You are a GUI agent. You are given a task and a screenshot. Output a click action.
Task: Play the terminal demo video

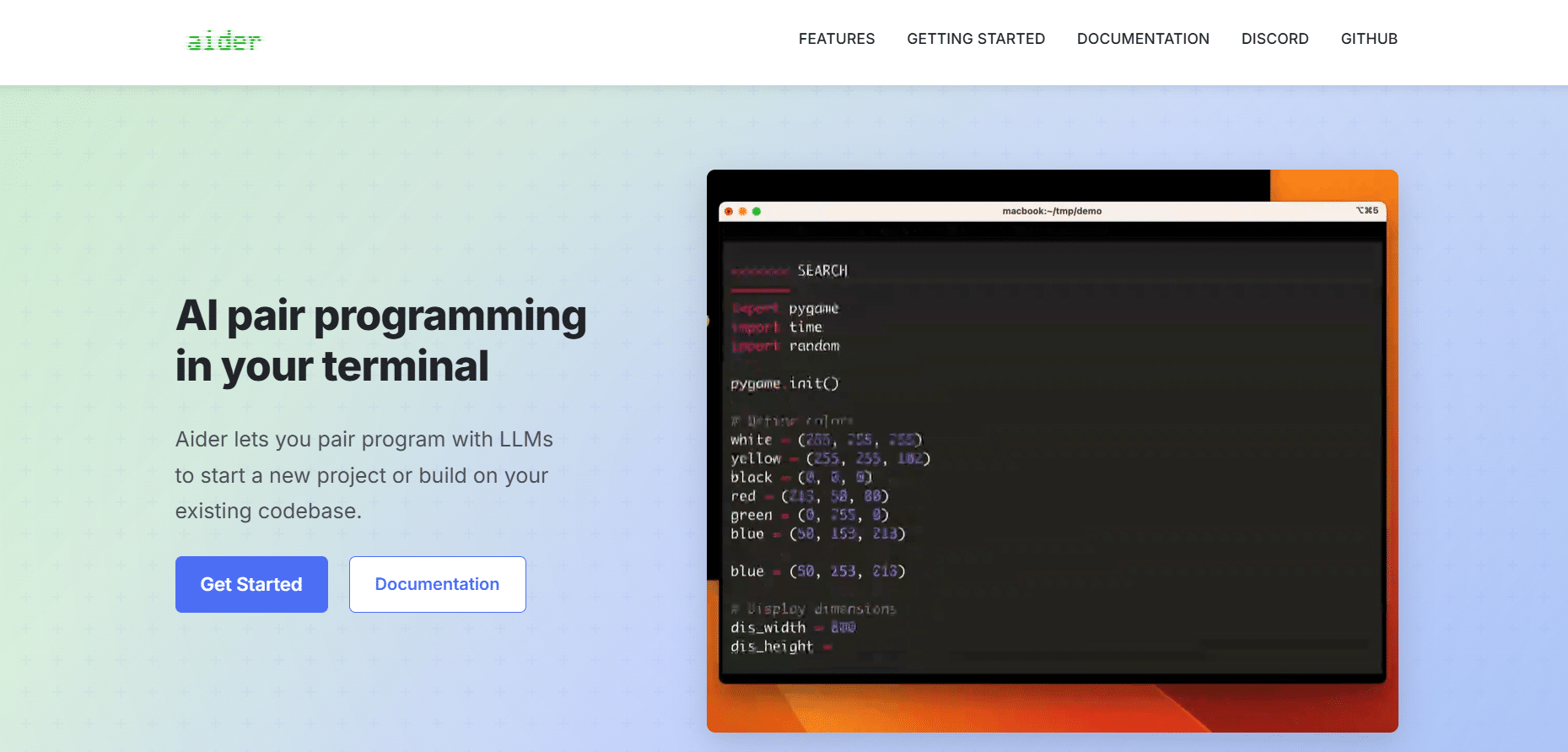[1053, 451]
